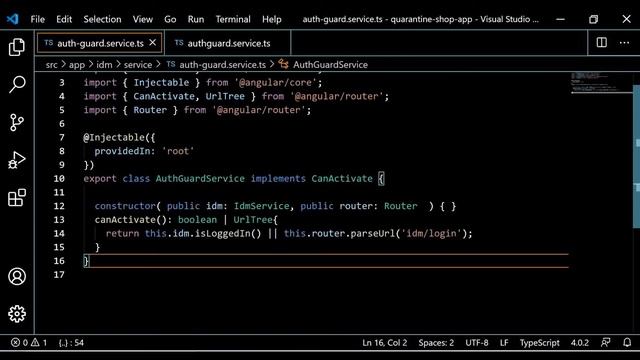
Task: Close the auth-guard.service.ts tab
Action: click(x=153, y=42)
